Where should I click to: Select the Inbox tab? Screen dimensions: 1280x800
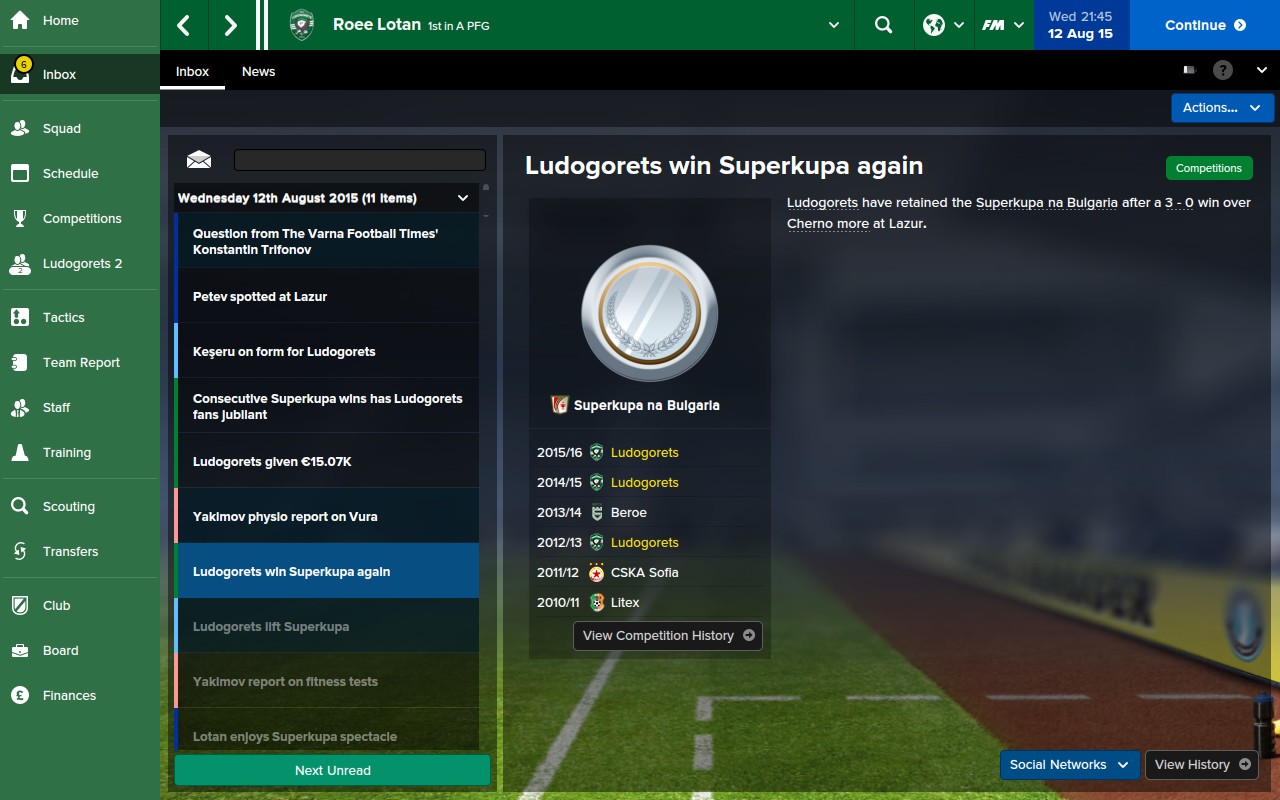[193, 71]
